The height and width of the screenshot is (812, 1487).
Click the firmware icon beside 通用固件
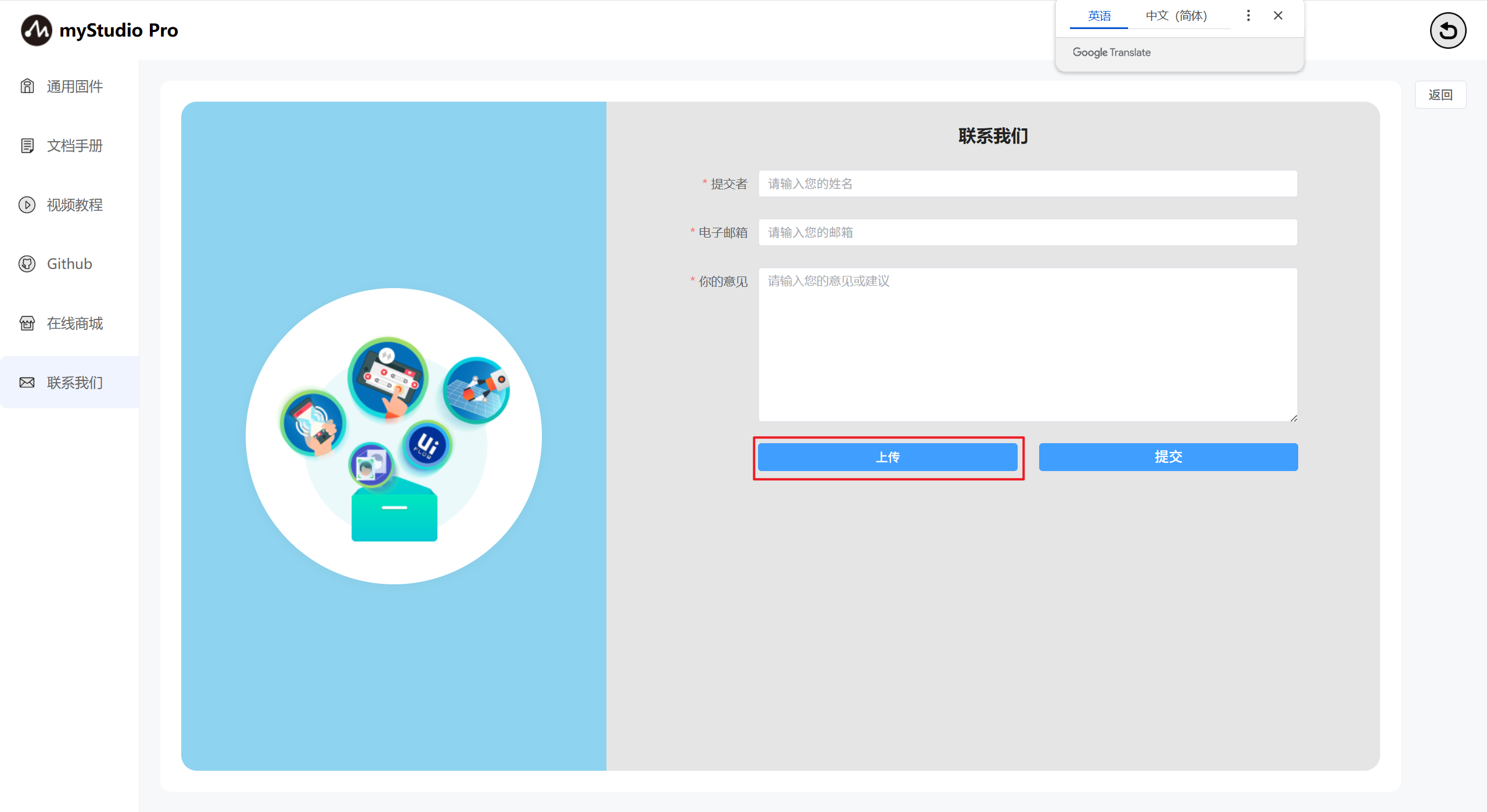pyautogui.click(x=27, y=87)
